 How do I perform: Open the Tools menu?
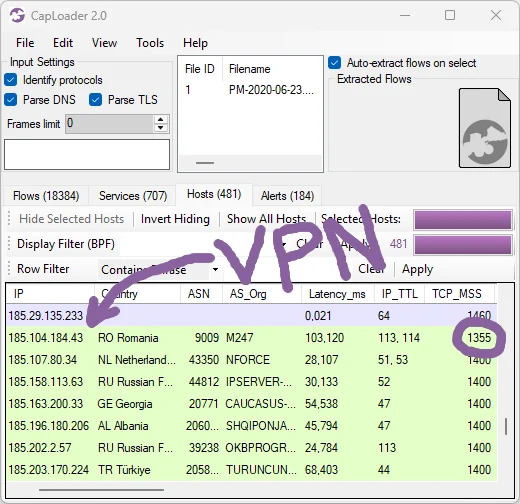pyautogui.click(x=150, y=43)
